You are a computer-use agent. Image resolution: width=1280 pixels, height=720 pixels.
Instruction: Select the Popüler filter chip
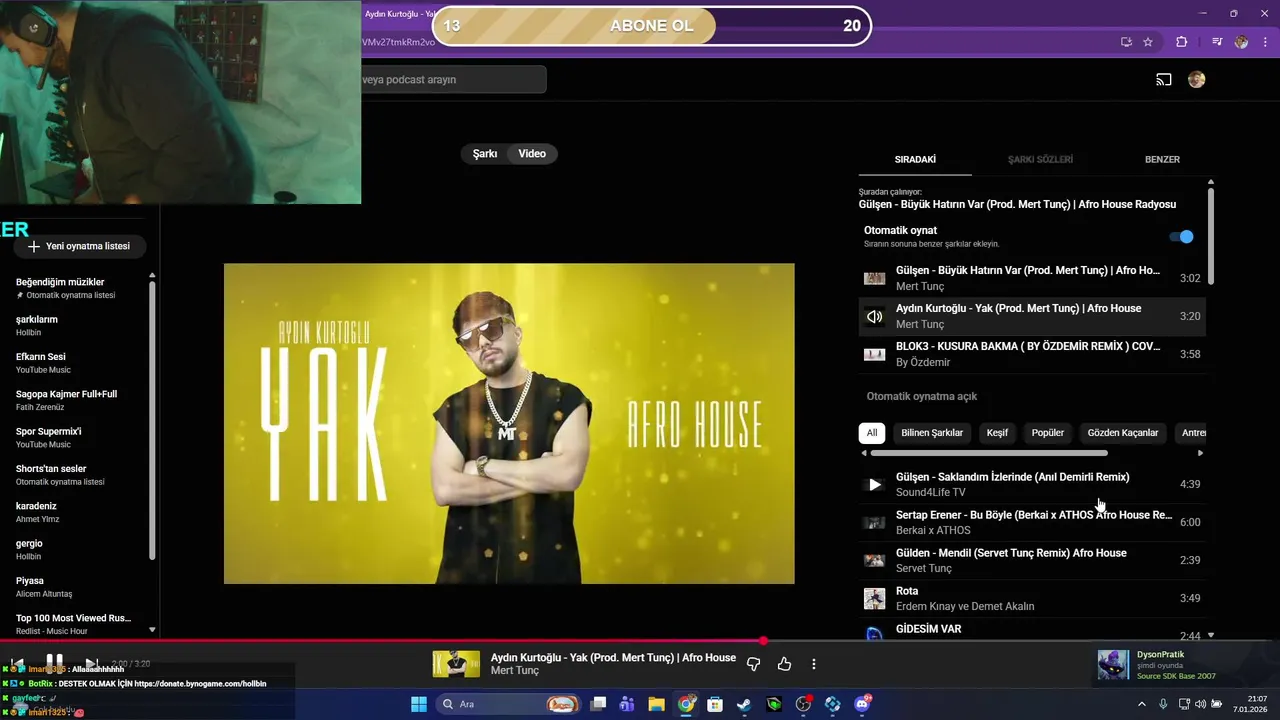point(1048,433)
